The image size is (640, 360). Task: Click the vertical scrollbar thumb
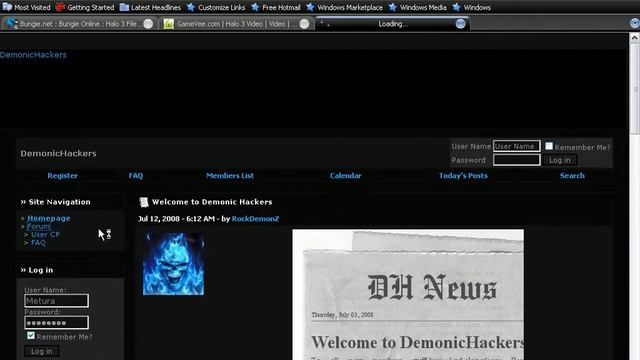pos(634,88)
